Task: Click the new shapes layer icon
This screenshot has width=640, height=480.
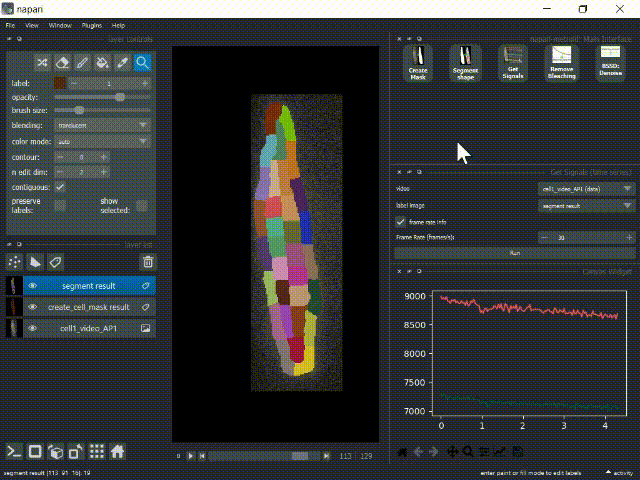Action: click(x=35, y=262)
